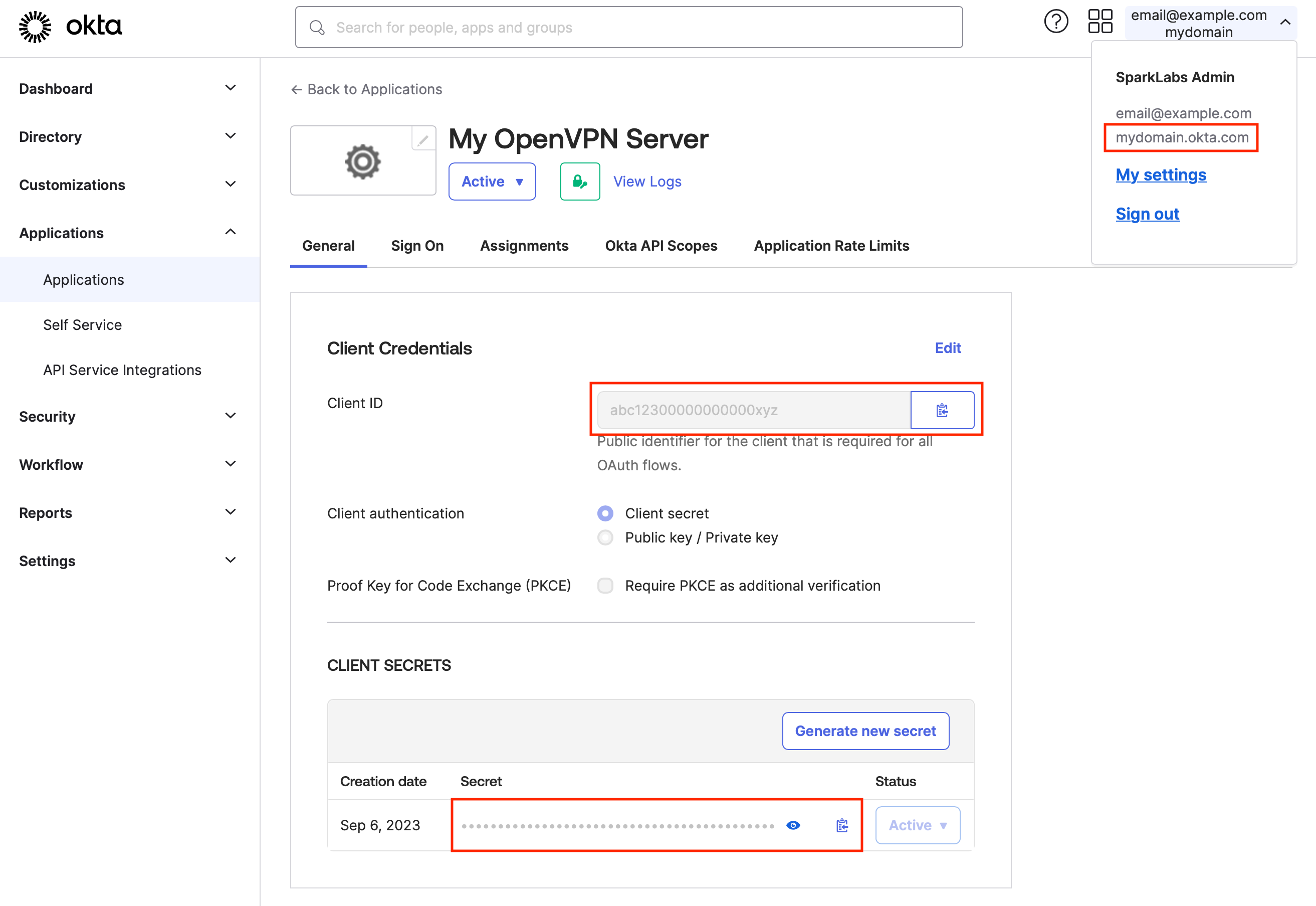Click the gear app logo thumbnail

(363, 161)
